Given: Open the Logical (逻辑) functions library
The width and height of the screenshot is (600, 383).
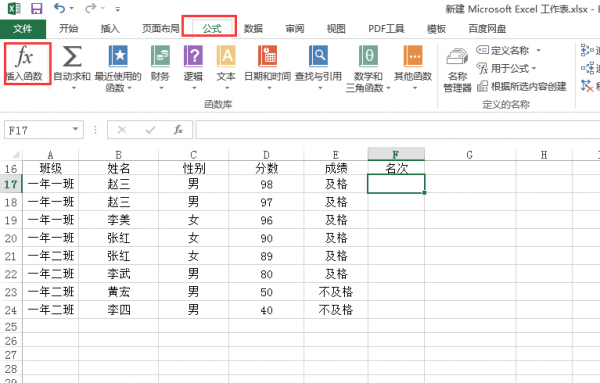Looking at the screenshot, I should point(193,63).
